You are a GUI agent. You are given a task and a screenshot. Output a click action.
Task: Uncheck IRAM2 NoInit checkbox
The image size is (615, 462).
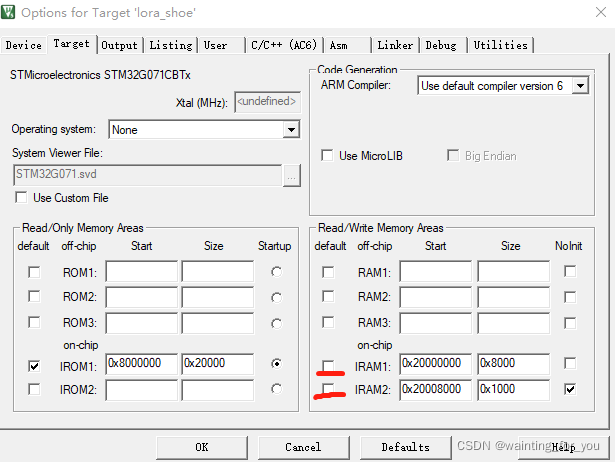pos(570,389)
